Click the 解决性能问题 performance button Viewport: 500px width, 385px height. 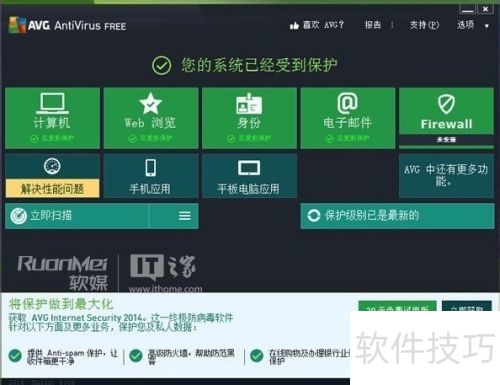tap(52, 189)
